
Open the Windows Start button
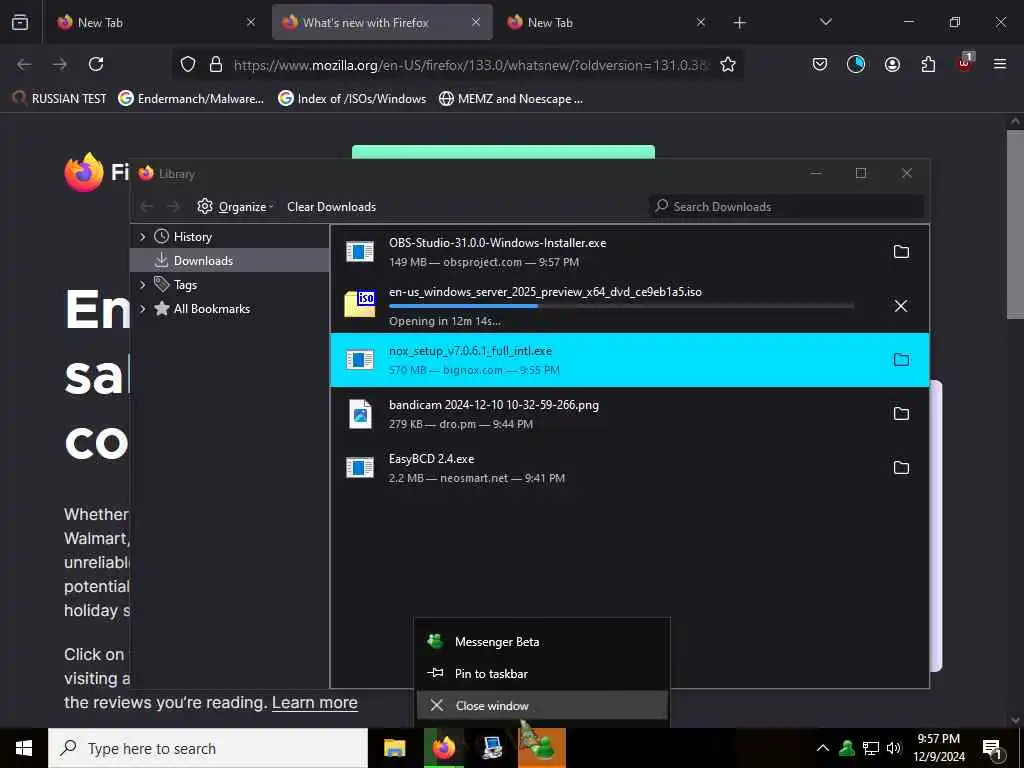(24, 748)
